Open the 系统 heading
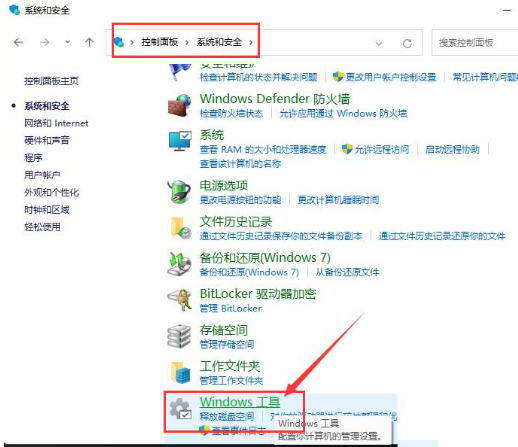This screenshot has width=518, height=447. pos(212,135)
